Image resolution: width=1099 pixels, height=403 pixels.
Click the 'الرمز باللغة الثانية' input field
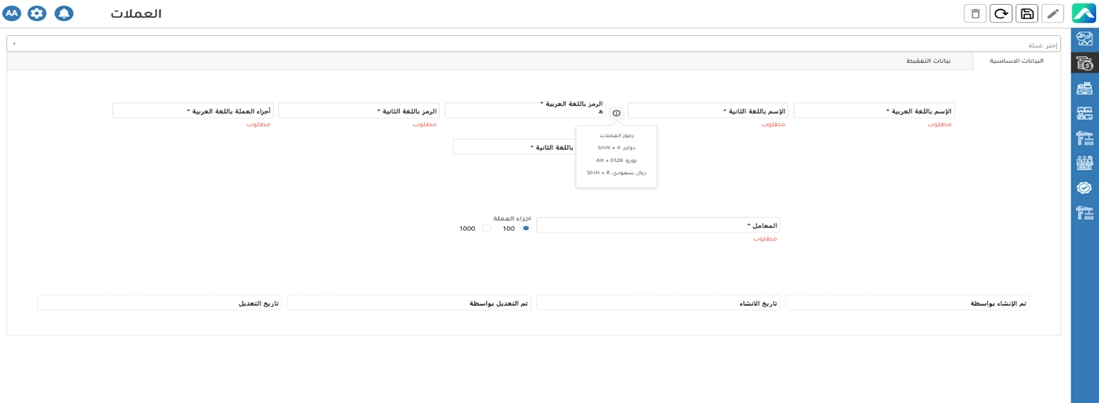(357, 111)
